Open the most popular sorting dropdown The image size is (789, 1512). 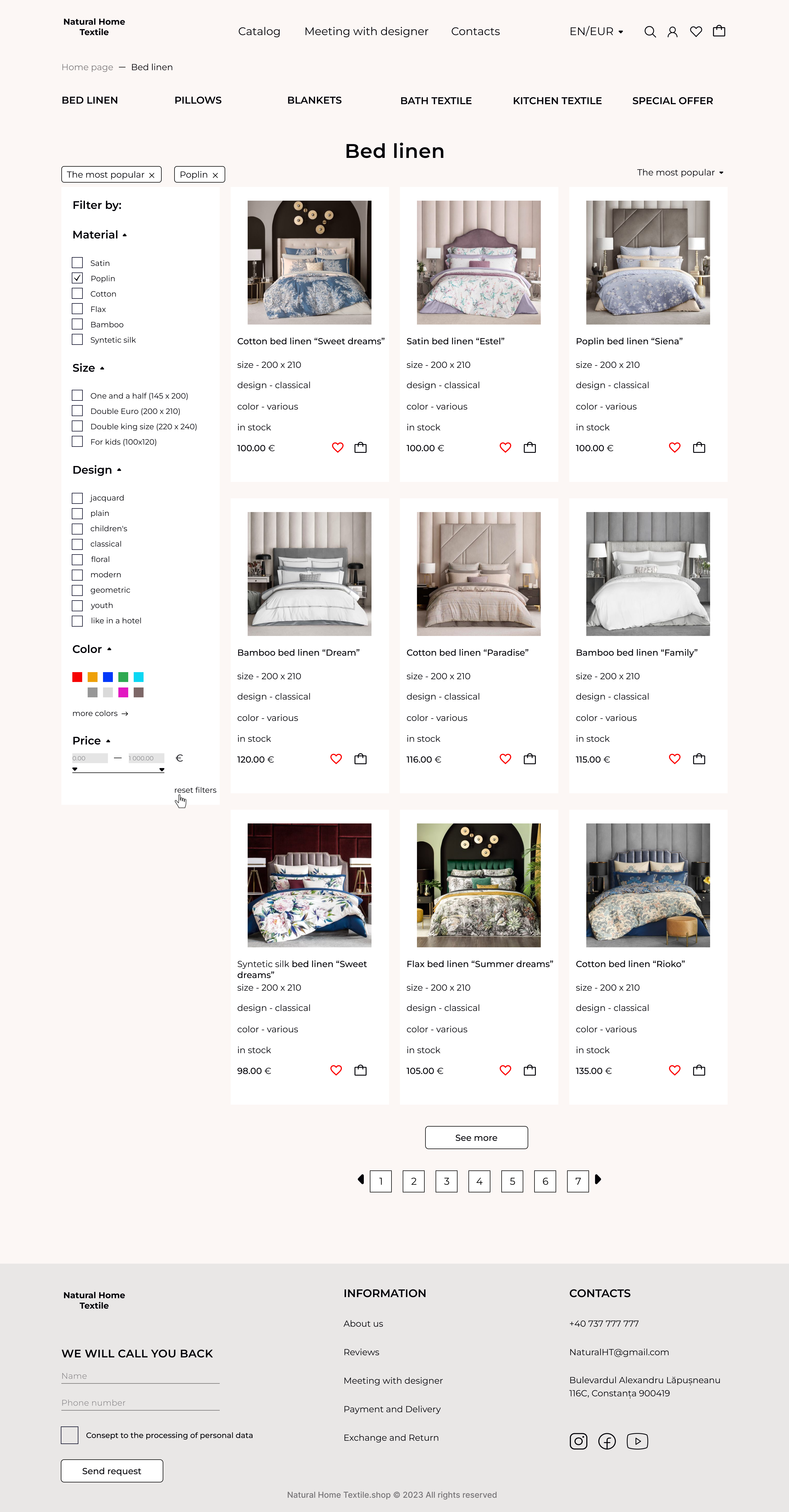point(680,173)
